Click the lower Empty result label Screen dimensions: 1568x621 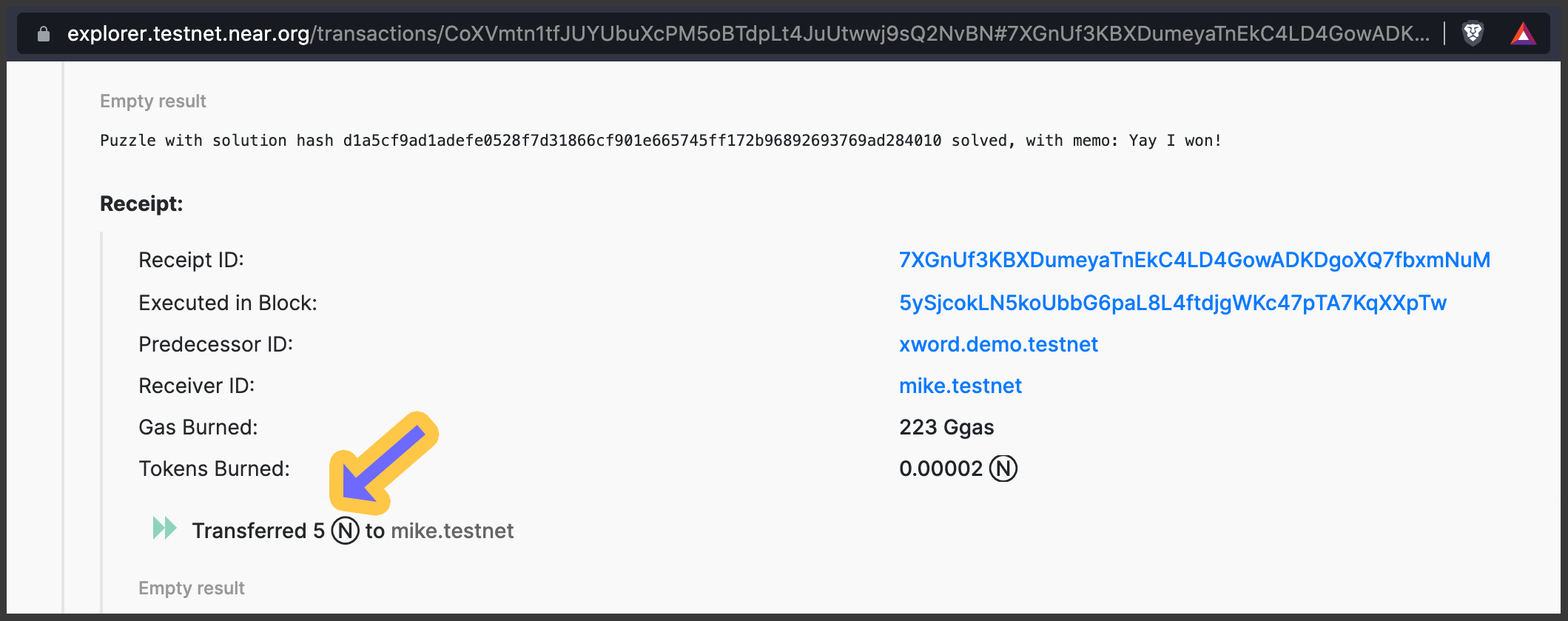[191, 587]
